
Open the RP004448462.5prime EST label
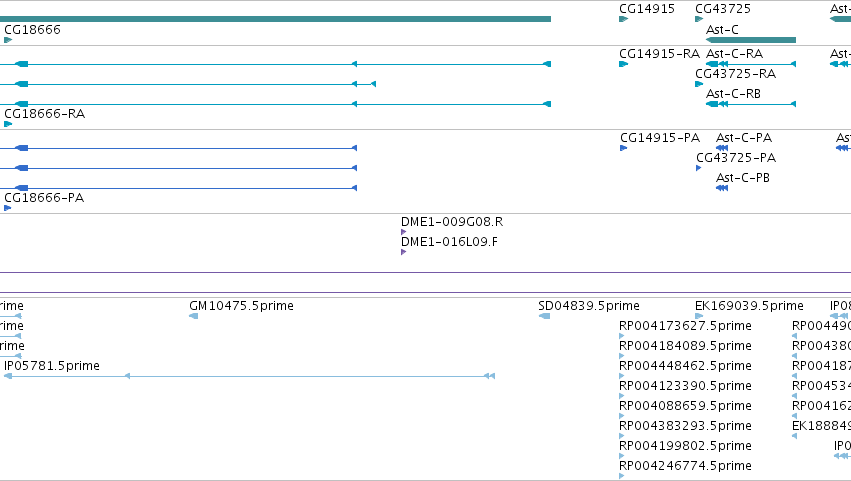[x=685, y=366]
